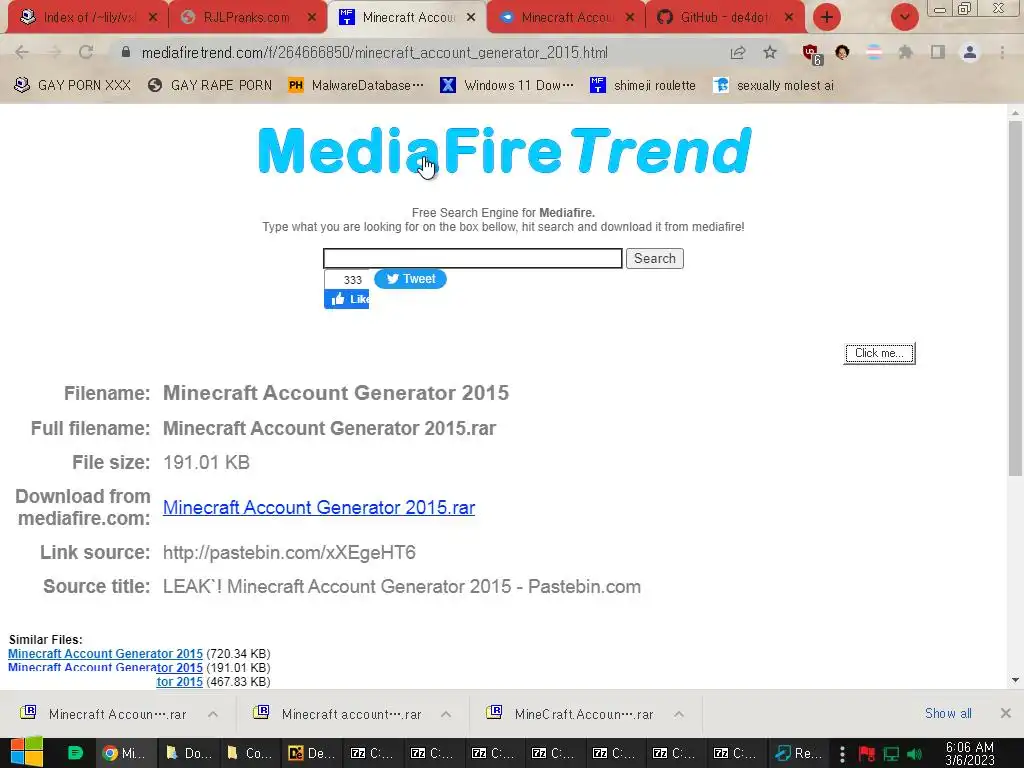
Task: Open the similar file listed as 720.34 KB
Action: (105, 654)
